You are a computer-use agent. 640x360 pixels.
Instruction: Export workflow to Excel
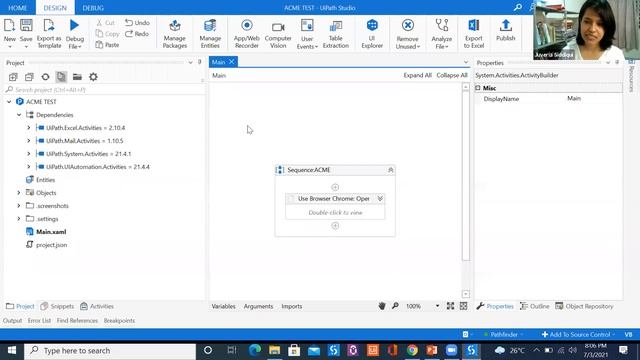click(x=473, y=34)
